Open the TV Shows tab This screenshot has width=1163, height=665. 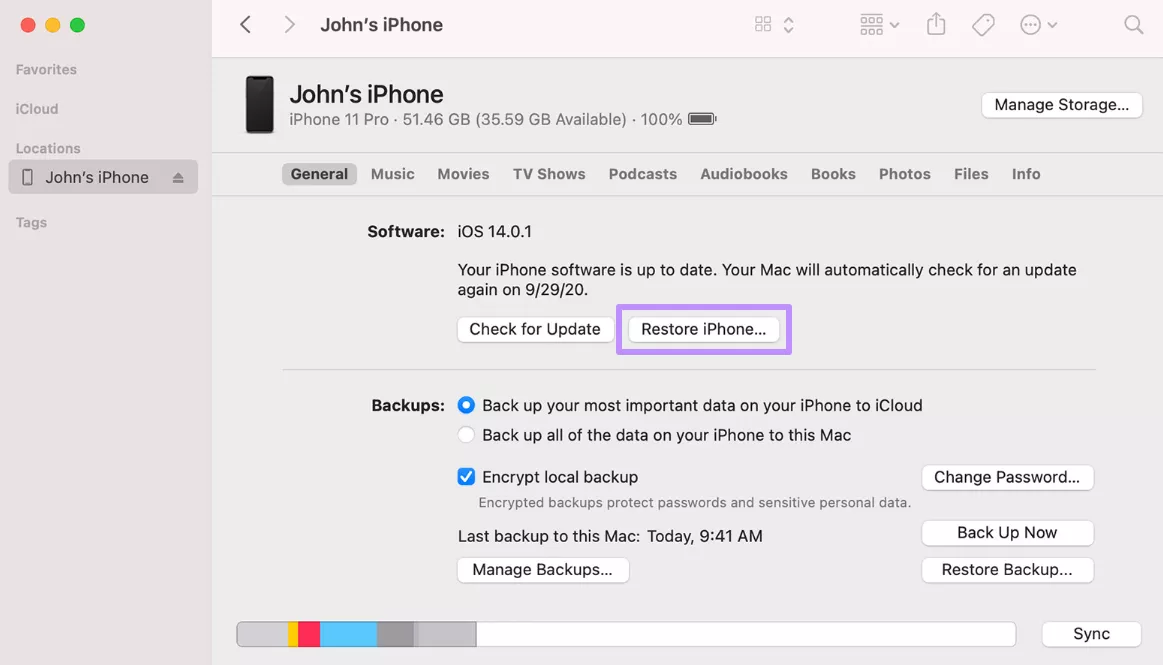click(x=549, y=174)
